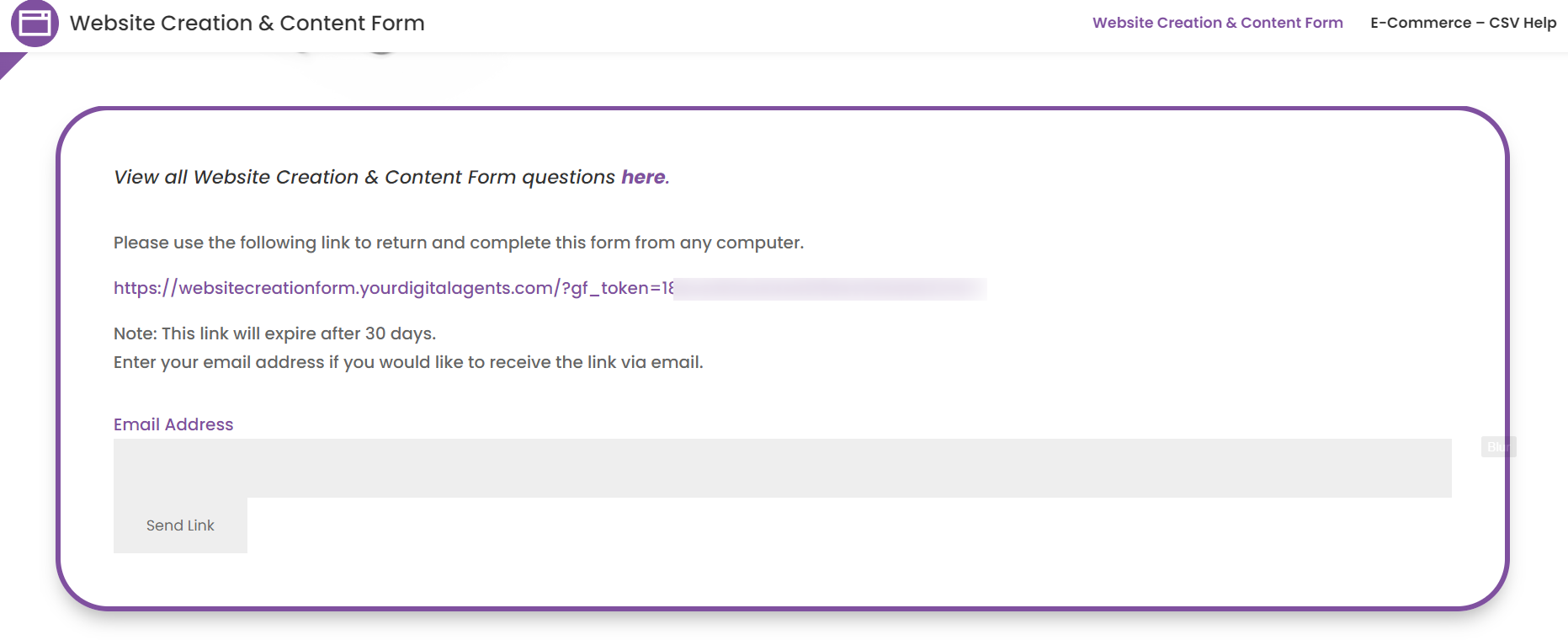Click the "30 days" text in the note
Screen dimensions: 1568x640
399,333
